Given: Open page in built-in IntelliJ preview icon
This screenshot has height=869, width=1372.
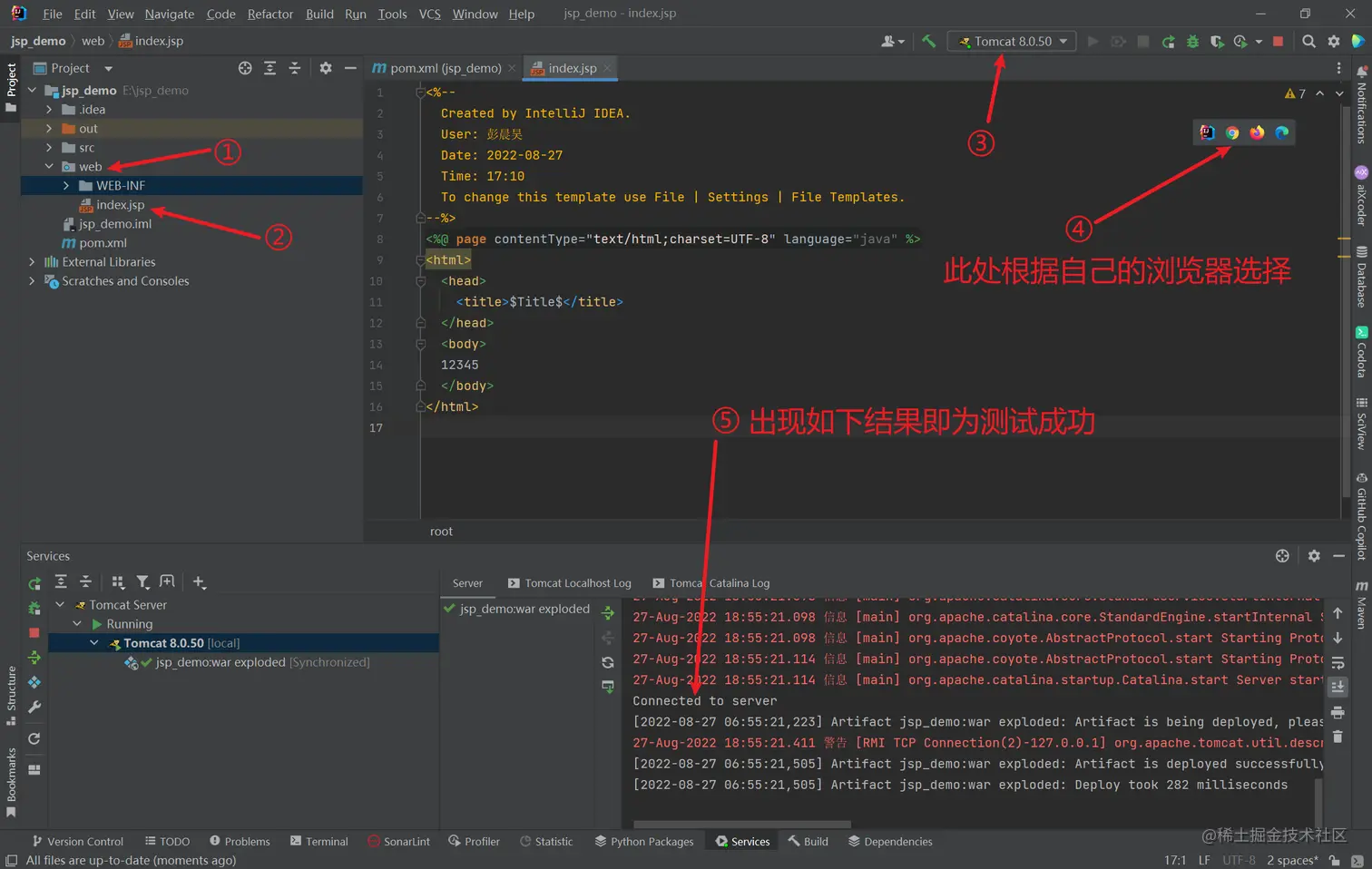Looking at the screenshot, I should coord(1207,132).
